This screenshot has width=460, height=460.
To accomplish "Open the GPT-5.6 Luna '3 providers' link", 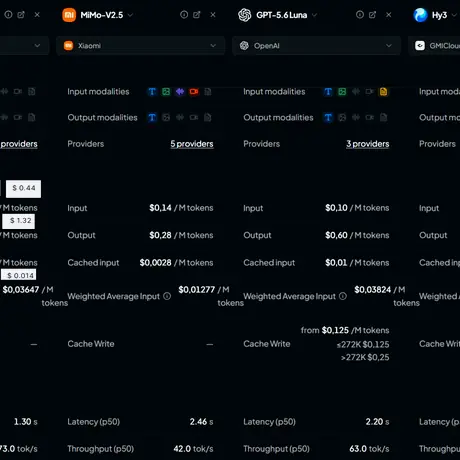I will (368, 144).
